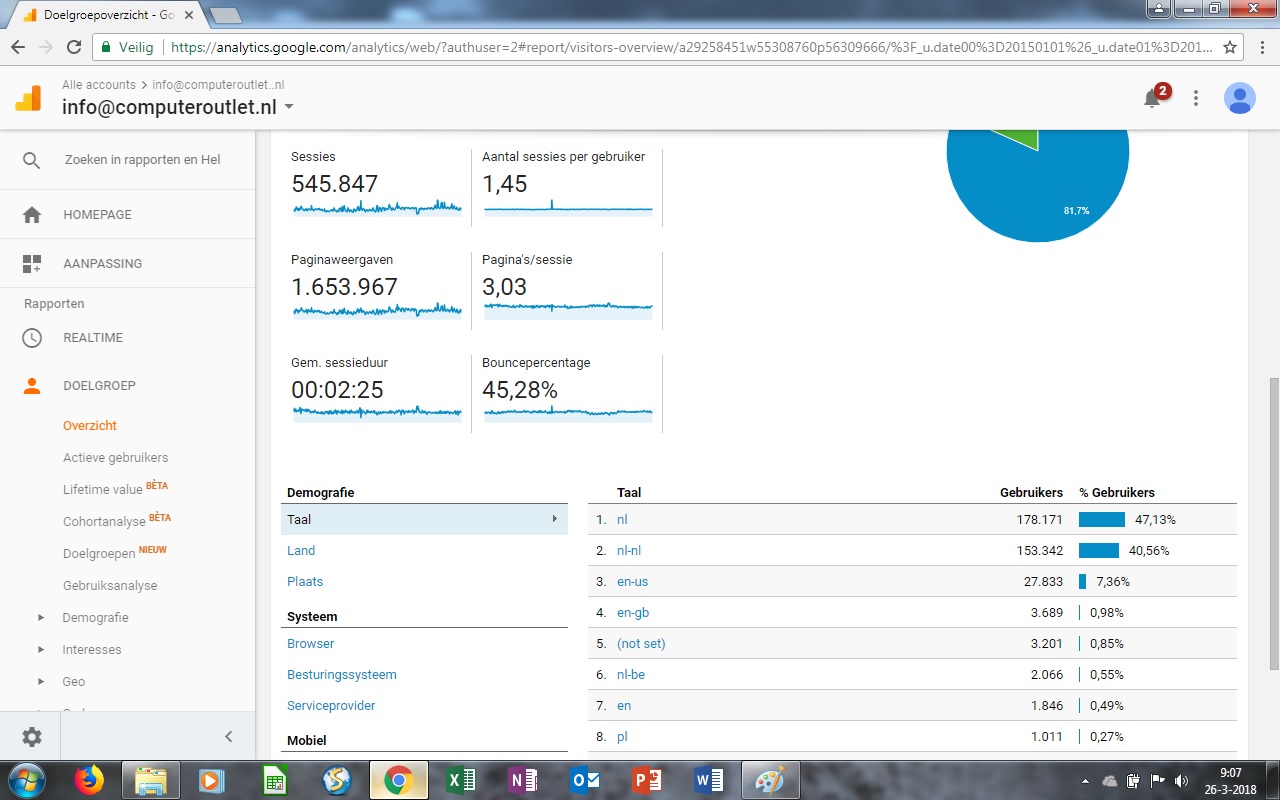Viewport: 1280px width, 800px height.
Task: Click the page vertical scrollbar
Action: click(1273, 523)
